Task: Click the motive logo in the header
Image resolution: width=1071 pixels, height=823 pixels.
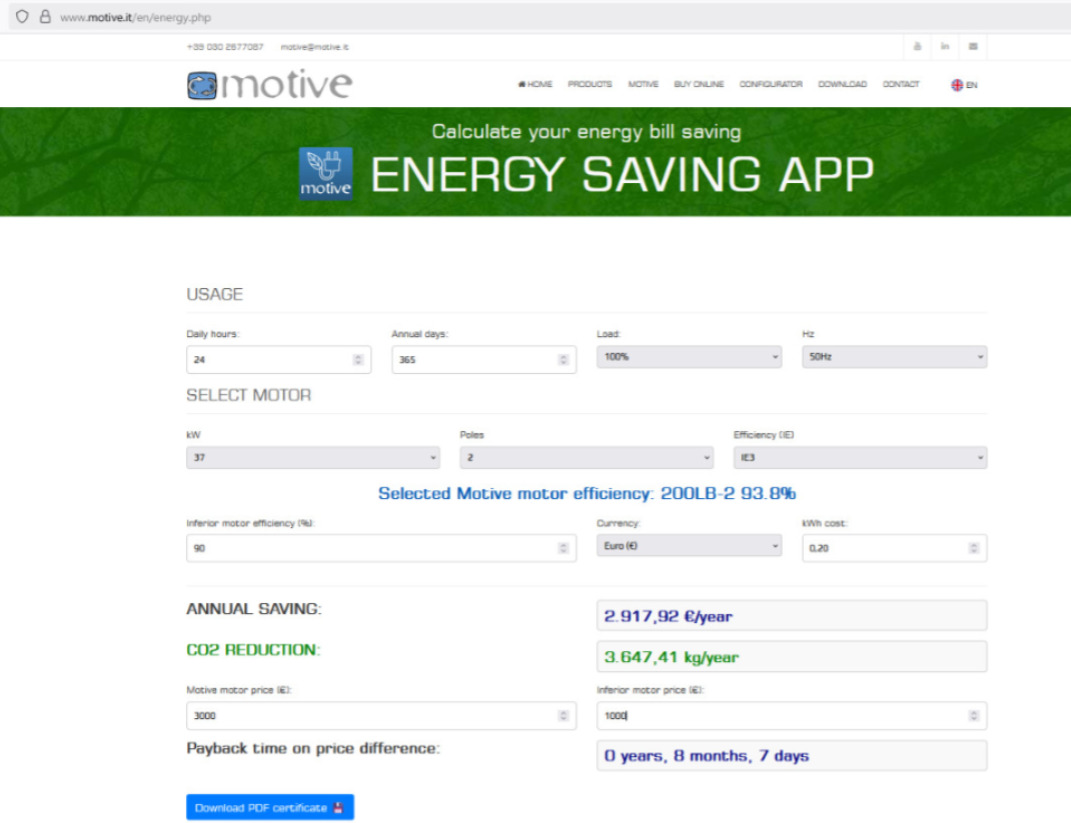Action: [x=270, y=85]
